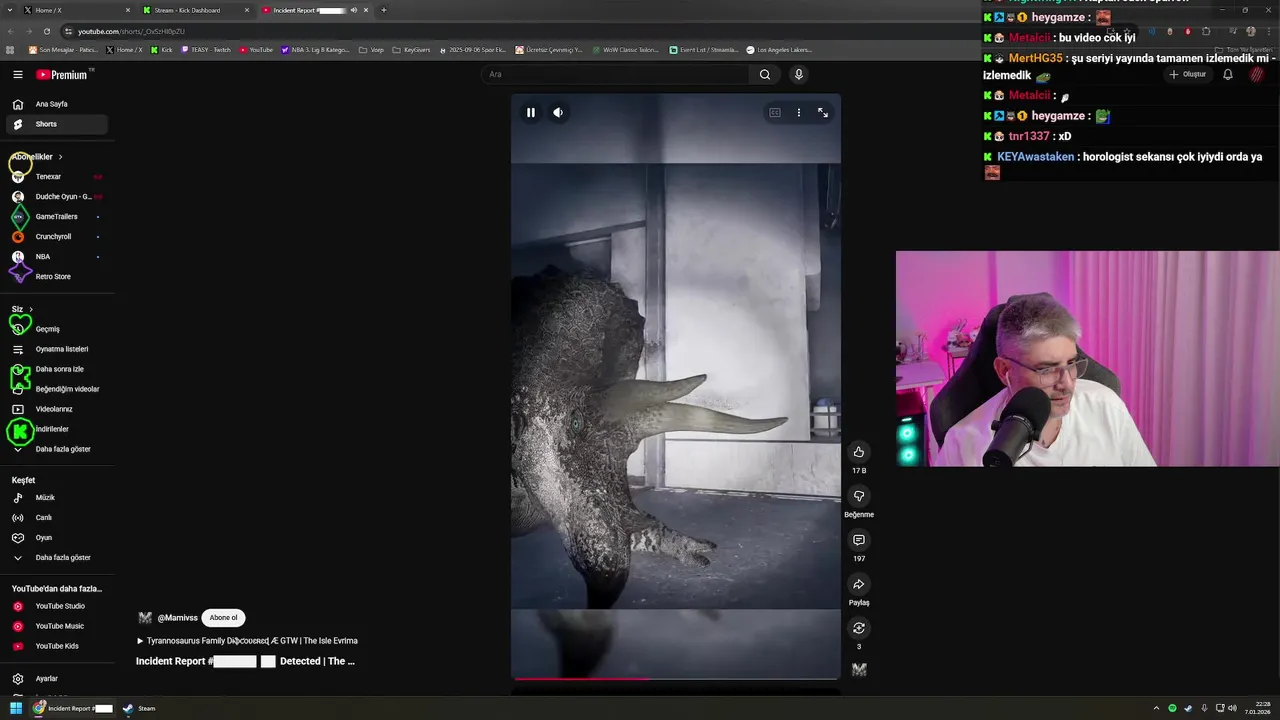Open Oyun gaming section
1280x720 pixels.
click(57, 538)
